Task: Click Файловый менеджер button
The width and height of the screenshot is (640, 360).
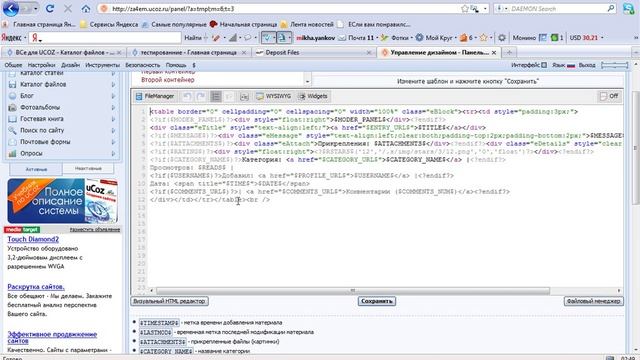Action: pos(594,301)
